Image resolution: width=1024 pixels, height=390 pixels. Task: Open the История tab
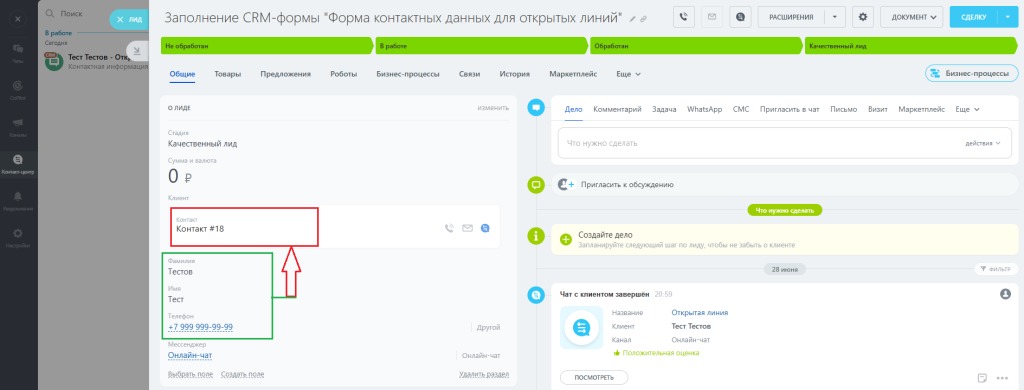[x=515, y=74]
